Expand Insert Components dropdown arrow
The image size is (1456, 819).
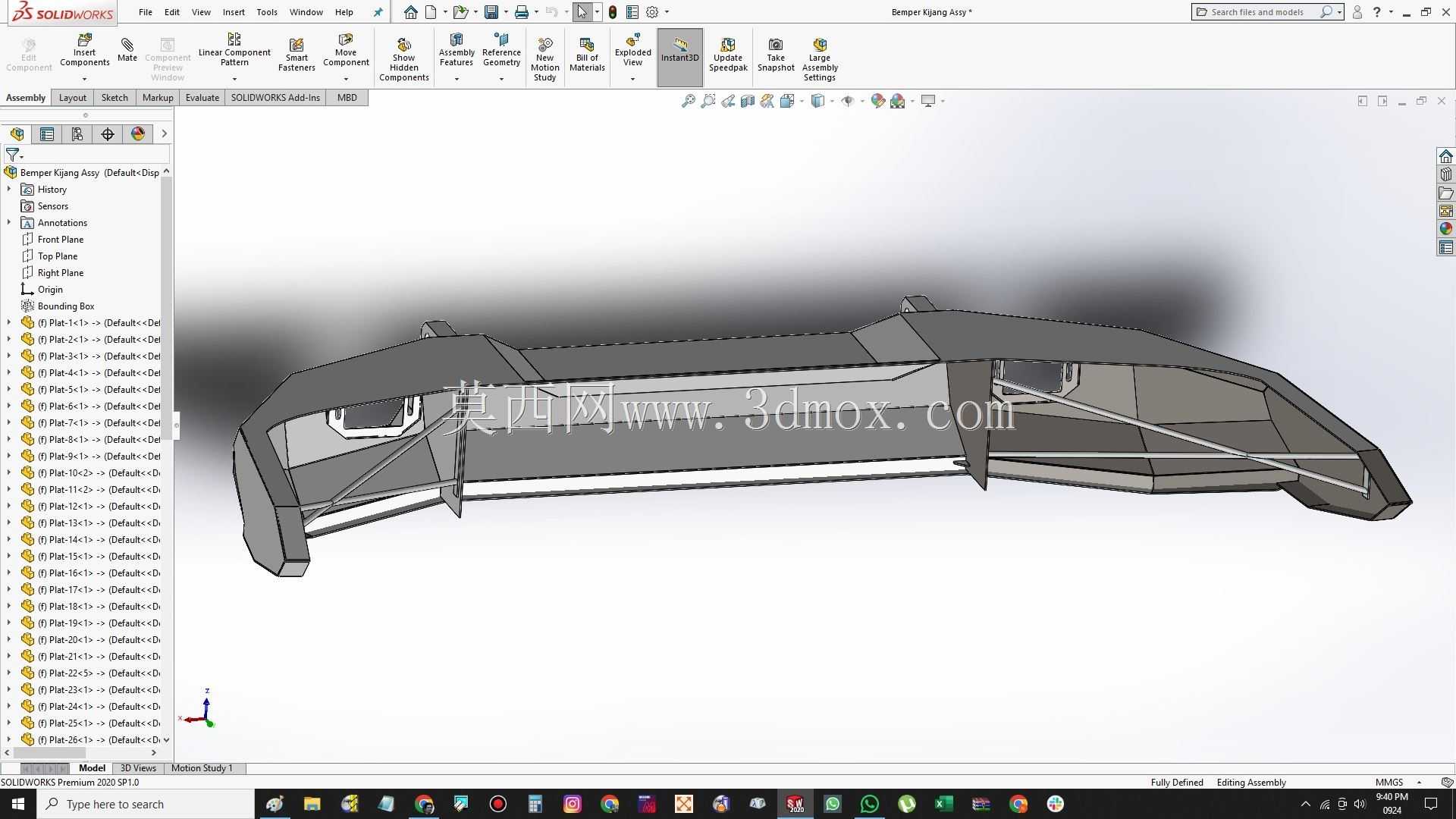(x=84, y=79)
